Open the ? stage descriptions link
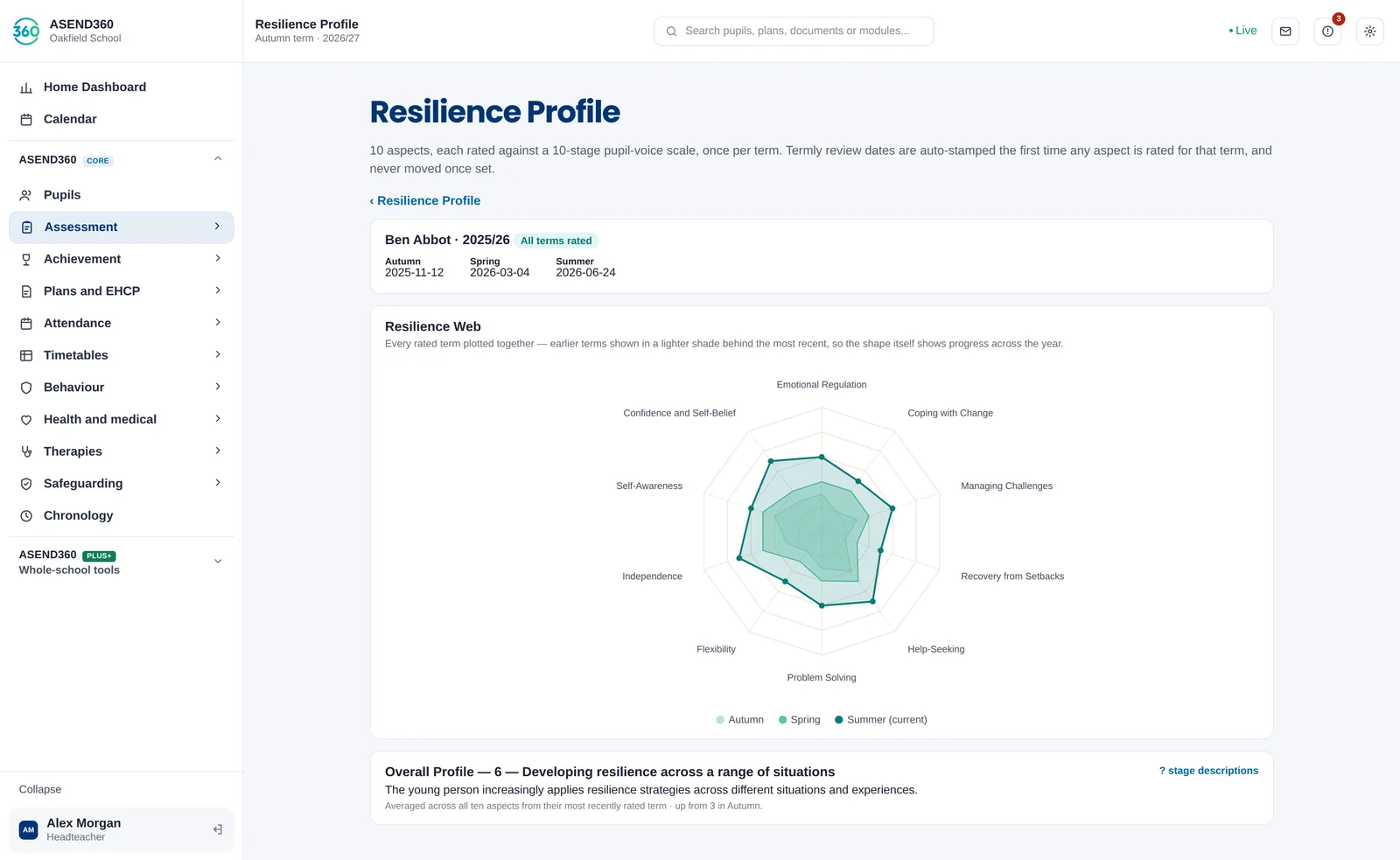This screenshot has height=860, width=1400. click(x=1208, y=771)
